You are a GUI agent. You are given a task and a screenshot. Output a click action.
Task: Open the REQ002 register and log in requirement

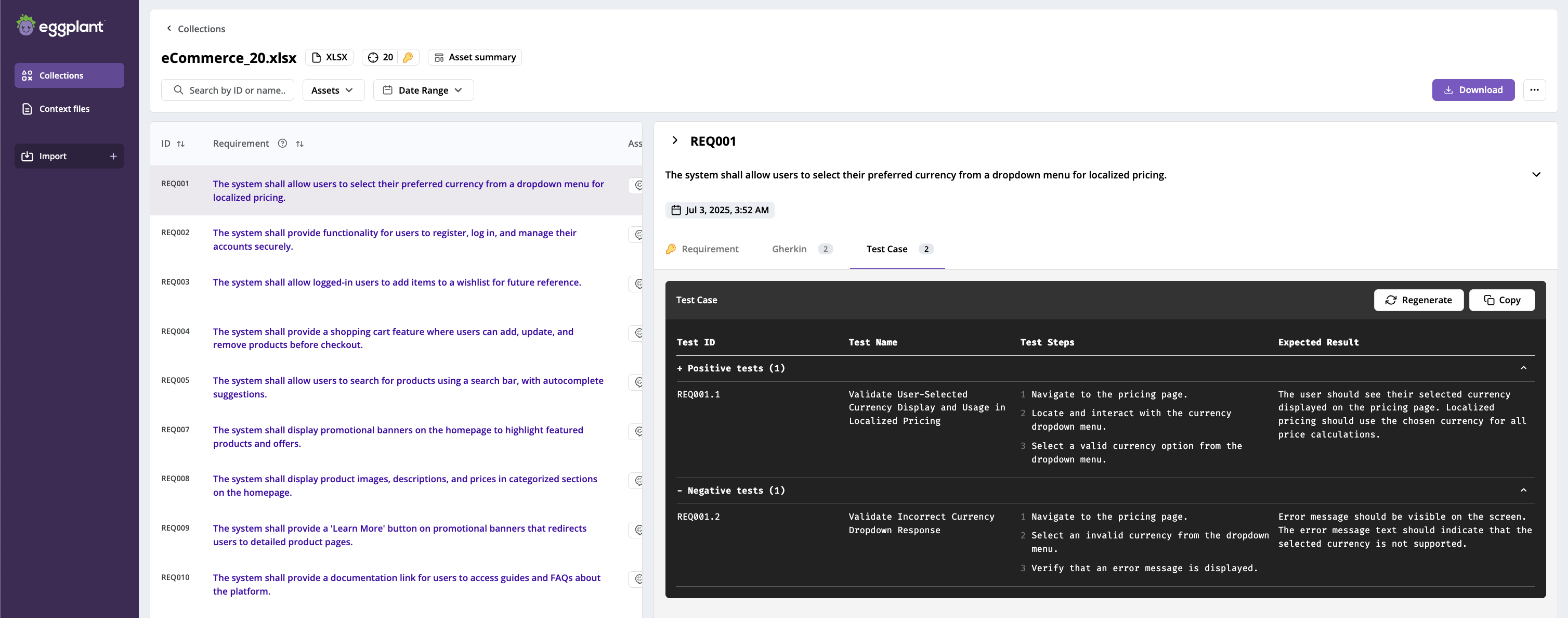click(x=395, y=239)
